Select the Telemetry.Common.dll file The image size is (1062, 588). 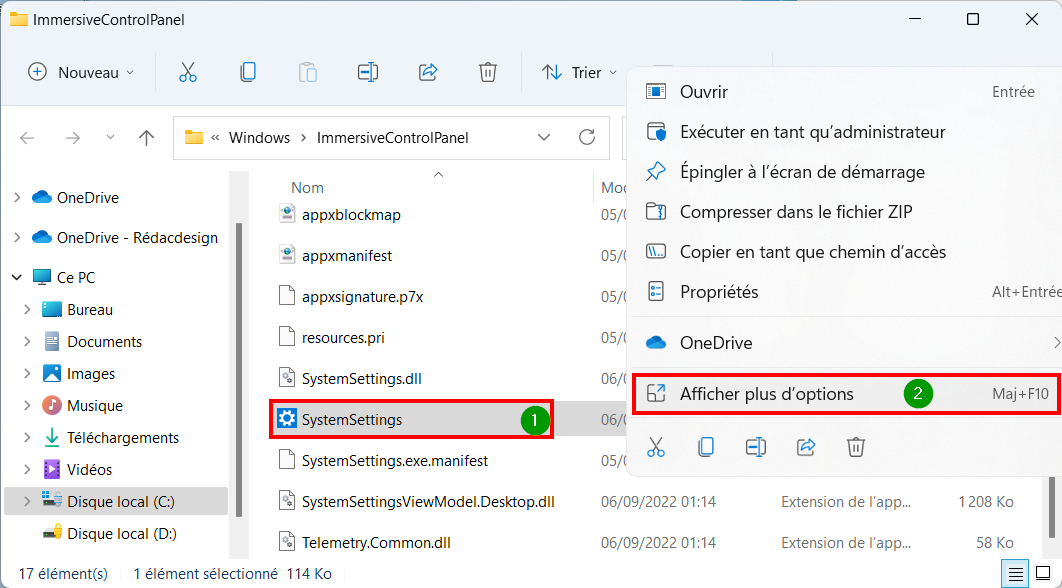coord(364,543)
